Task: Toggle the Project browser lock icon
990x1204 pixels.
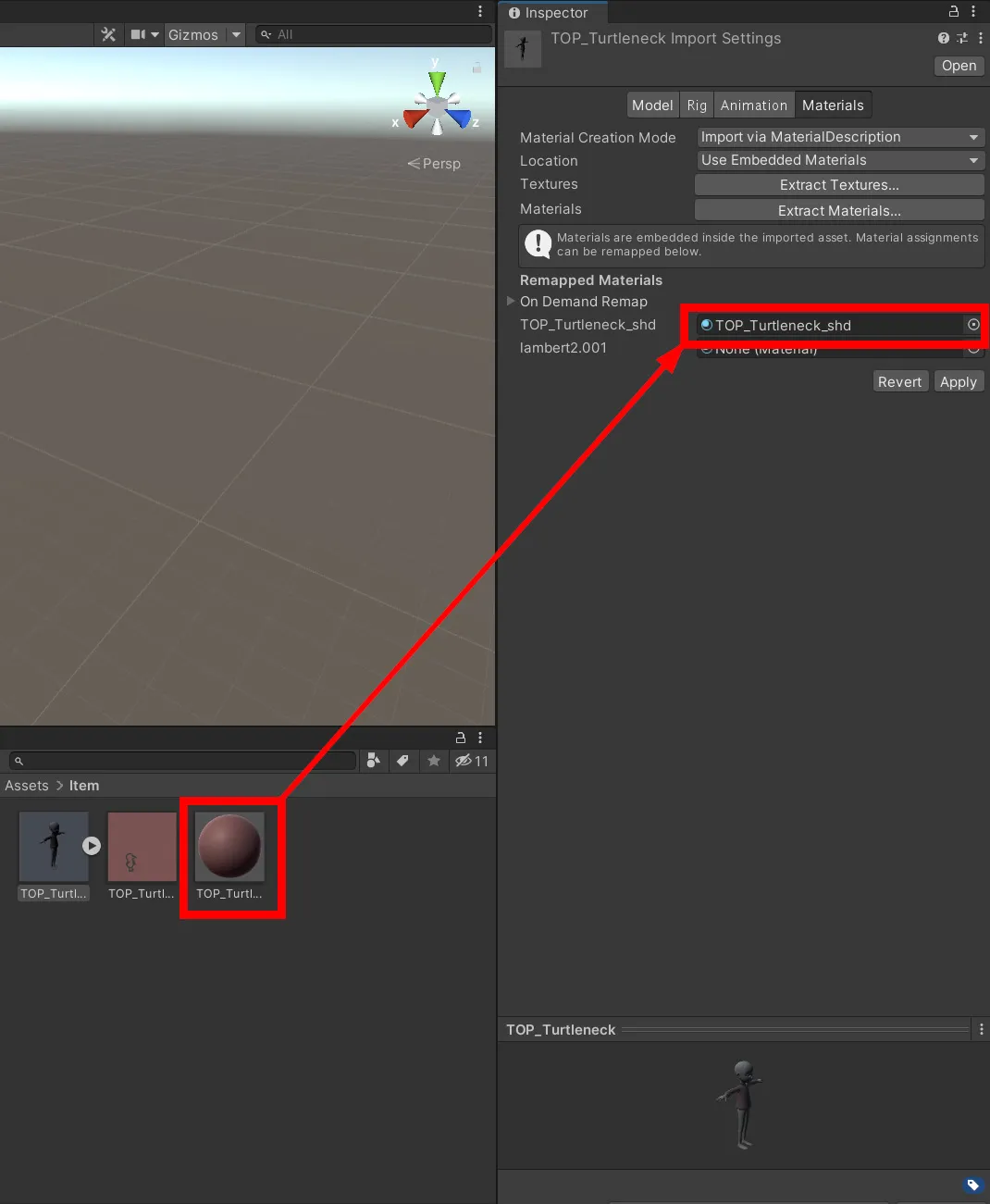Action: (x=460, y=738)
